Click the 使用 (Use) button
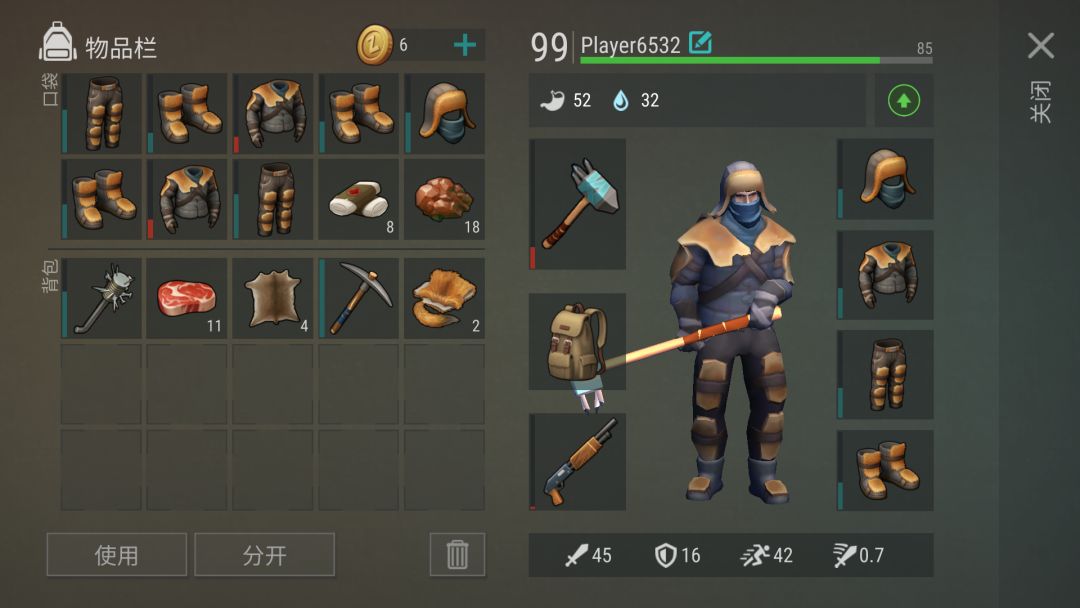1080x608 pixels. (x=116, y=554)
